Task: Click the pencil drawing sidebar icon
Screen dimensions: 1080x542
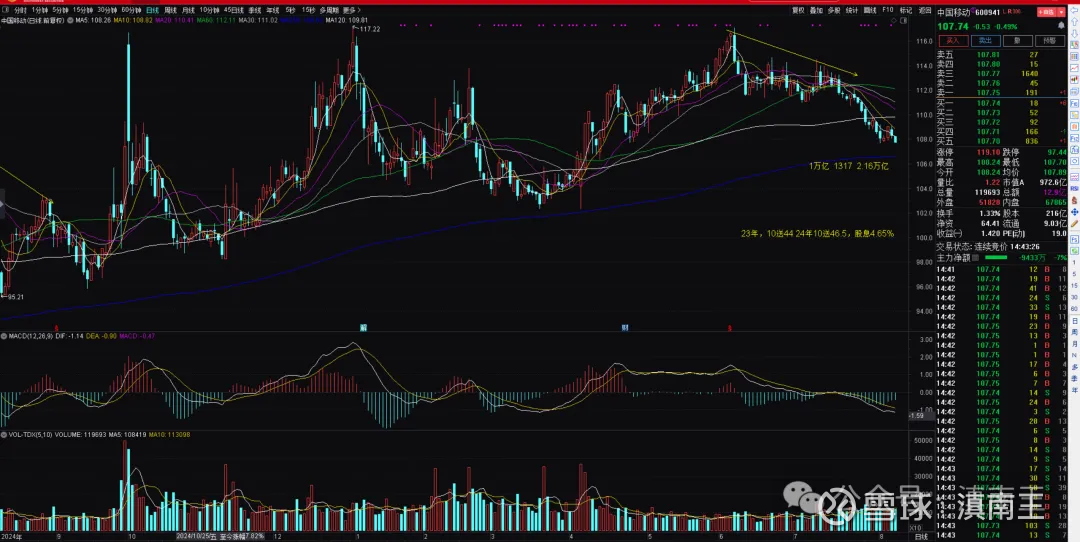Action: pyautogui.click(x=1074, y=223)
